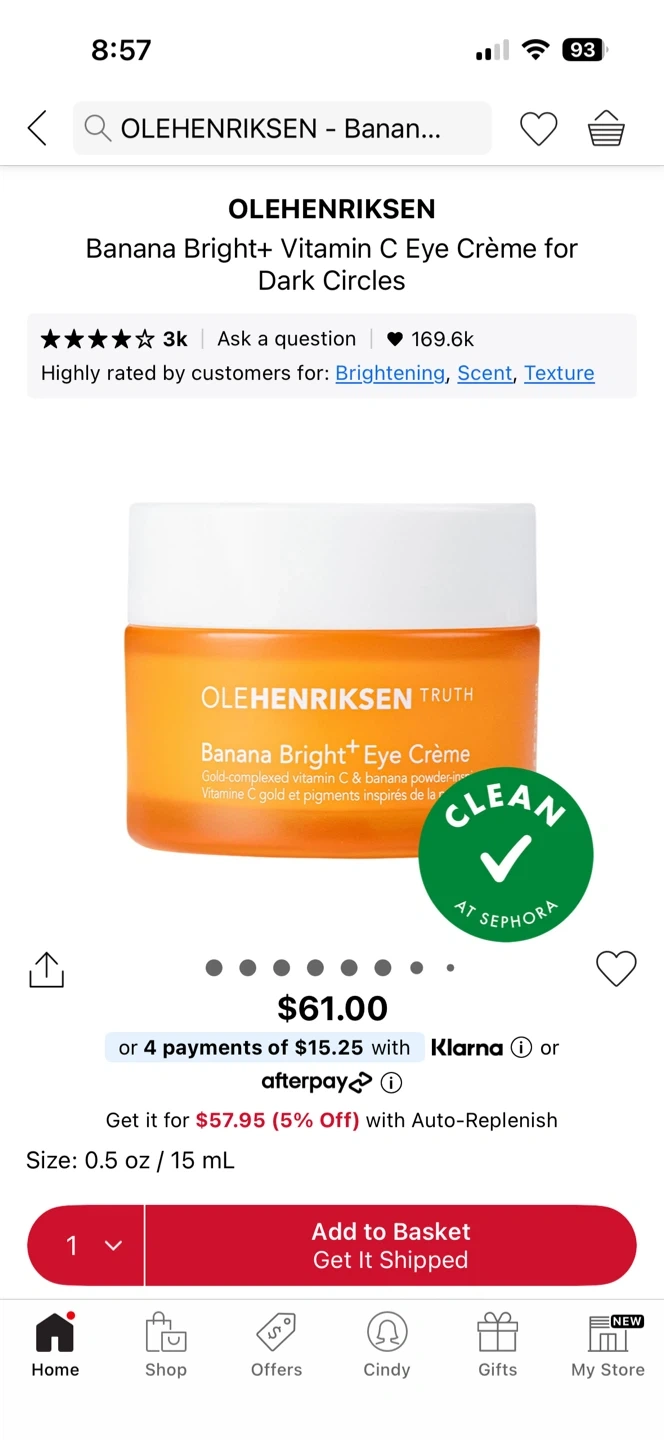The height and width of the screenshot is (1440, 664).
Task: View the star rating reviews
Action: 113,339
